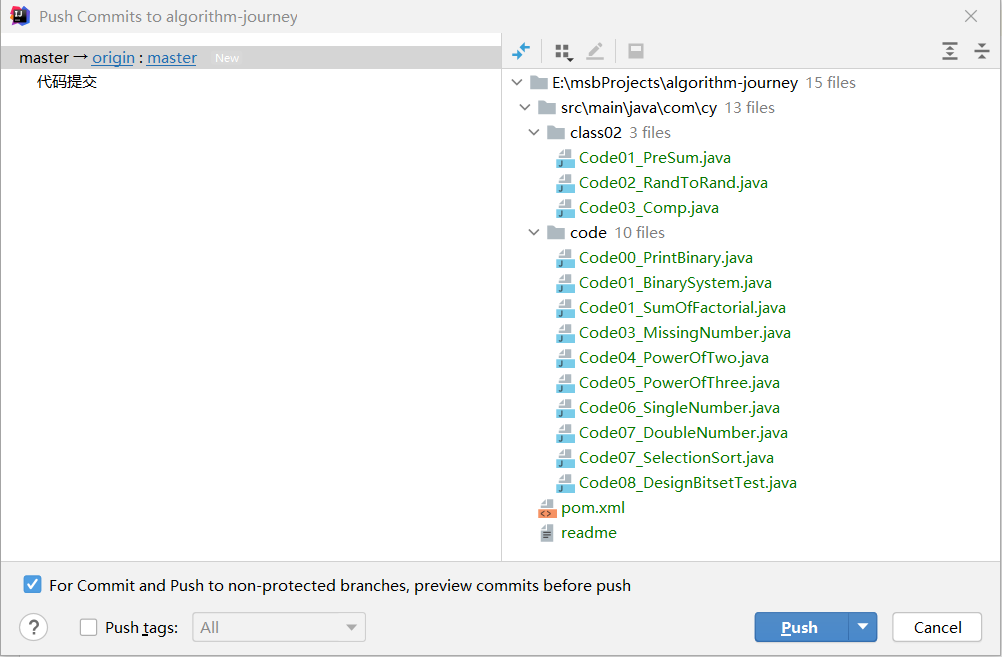Click the preview diff panel icon
Image resolution: width=1002 pixels, height=657 pixels.
tap(635, 51)
